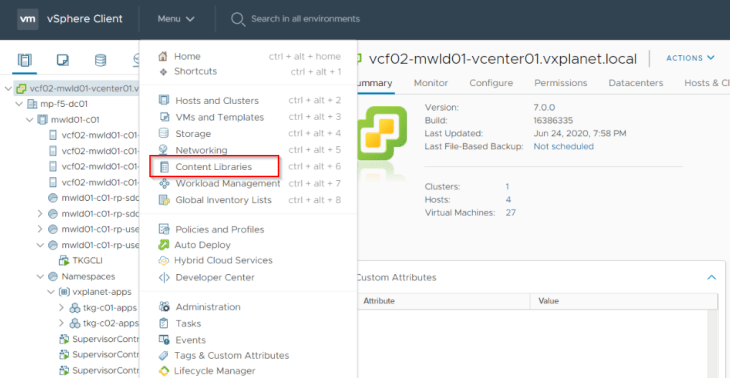This screenshot has width=730, height=378.
Task: Click the Virtual Machines count link 27
Action: tap(510, 213)
